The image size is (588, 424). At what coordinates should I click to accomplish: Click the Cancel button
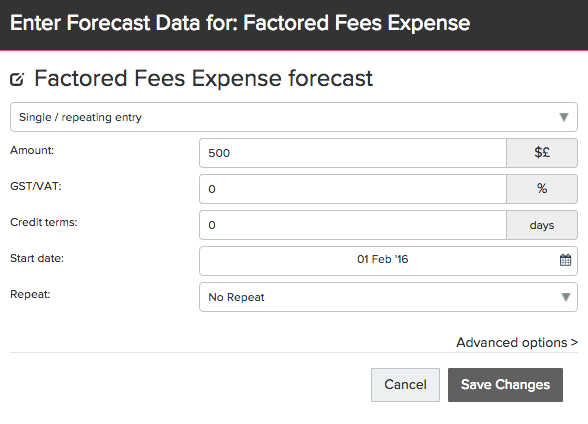click(x=405, y=385)
